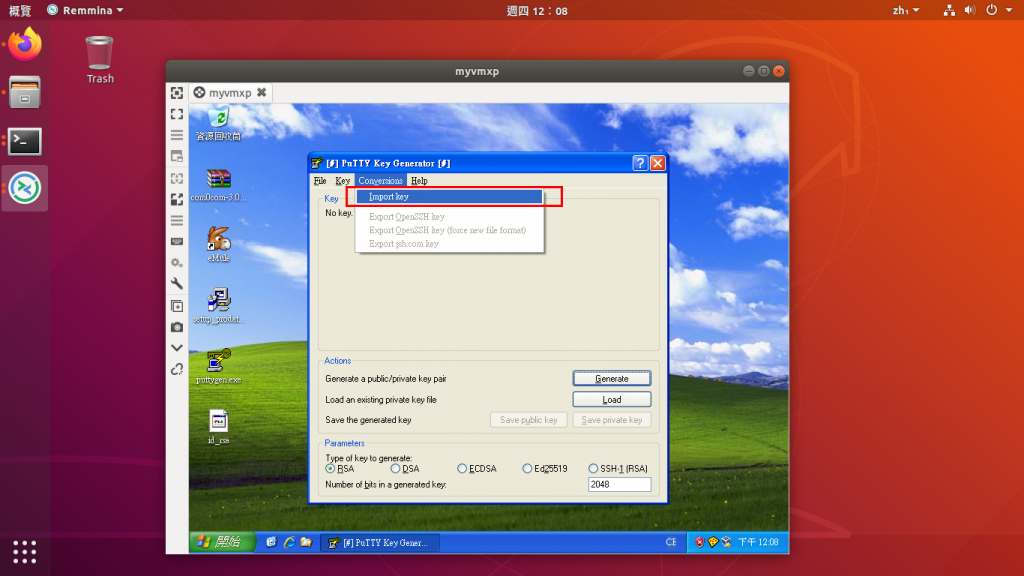Open the system menu arrow beside the power icon
1024x576 pixels.
[x=1009, y=10]
